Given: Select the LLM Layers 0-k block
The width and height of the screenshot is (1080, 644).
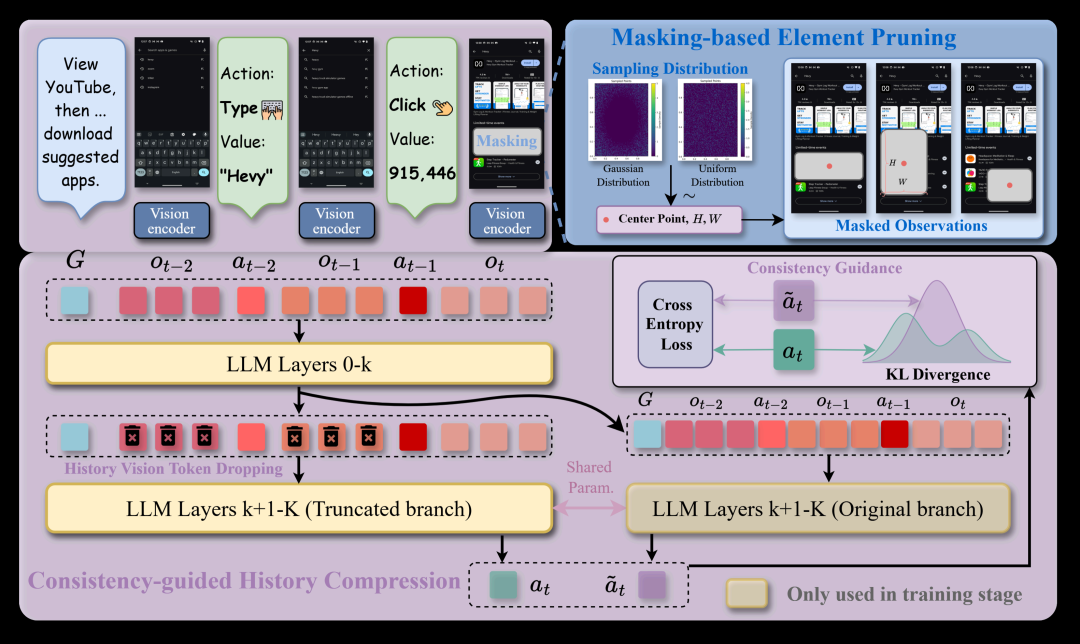Looking at the screenshot, I should [298, 365].
